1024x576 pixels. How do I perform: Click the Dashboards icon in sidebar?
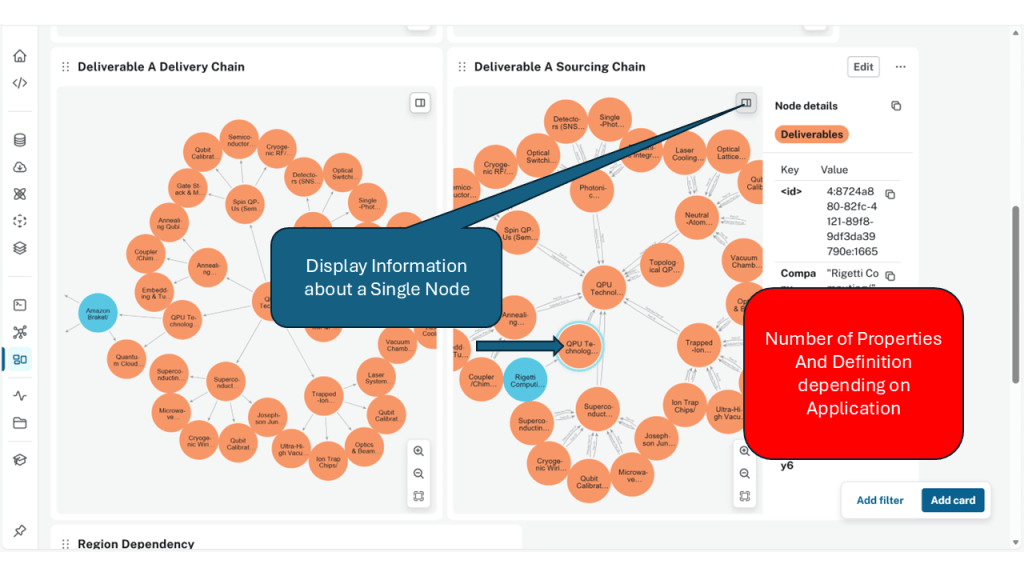pos(20,359)
